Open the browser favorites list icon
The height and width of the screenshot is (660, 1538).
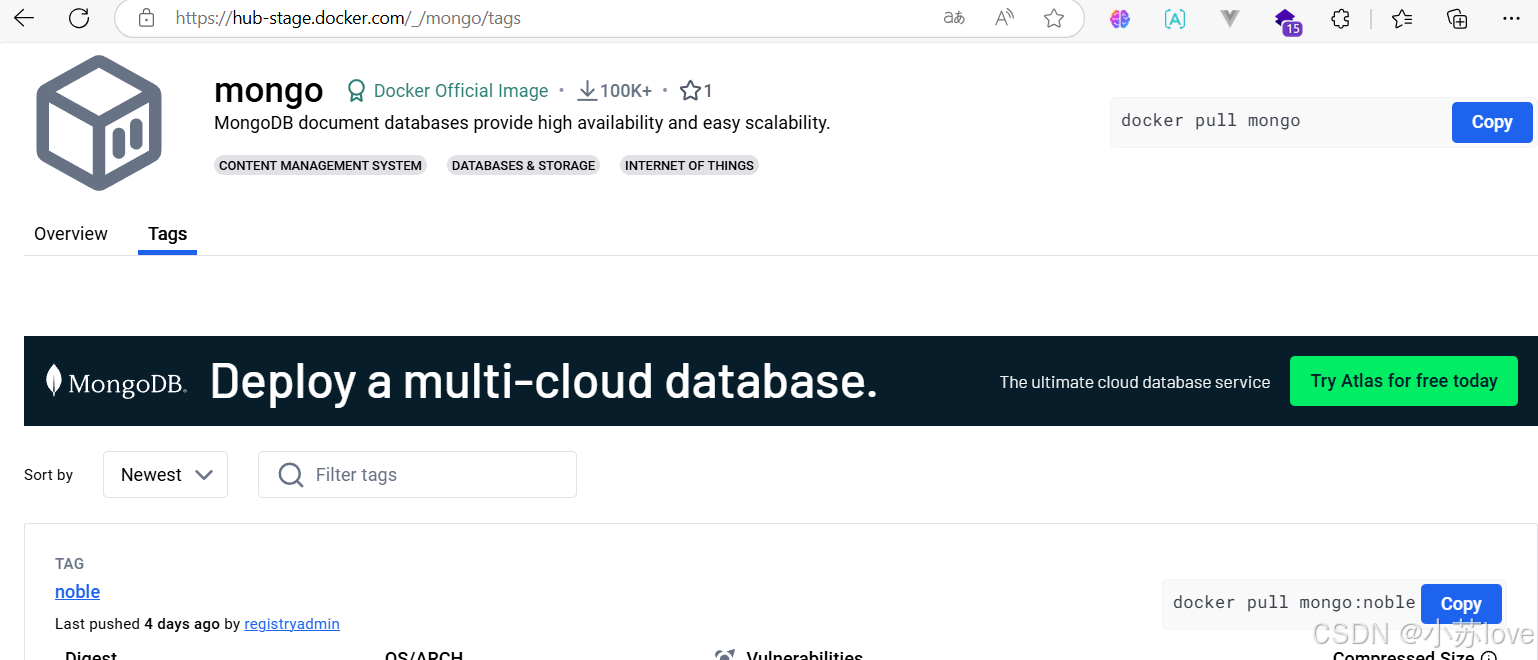coord(1403,18)
